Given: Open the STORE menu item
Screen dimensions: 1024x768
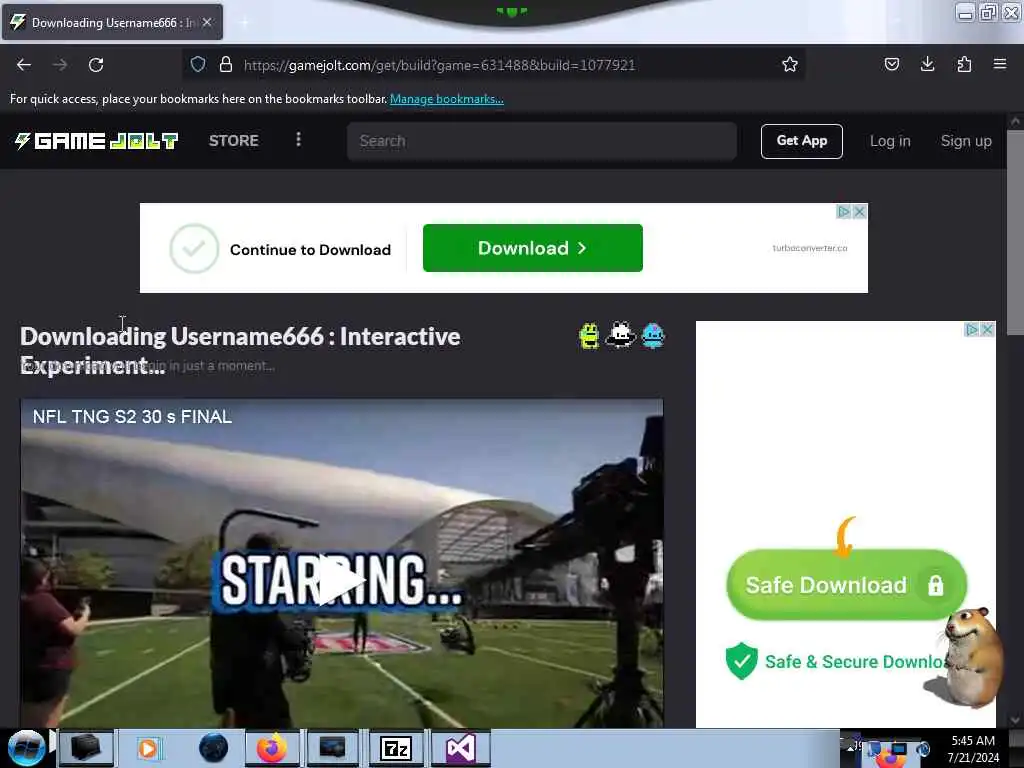Looking at the screenshot, I should tap(234, 141).
